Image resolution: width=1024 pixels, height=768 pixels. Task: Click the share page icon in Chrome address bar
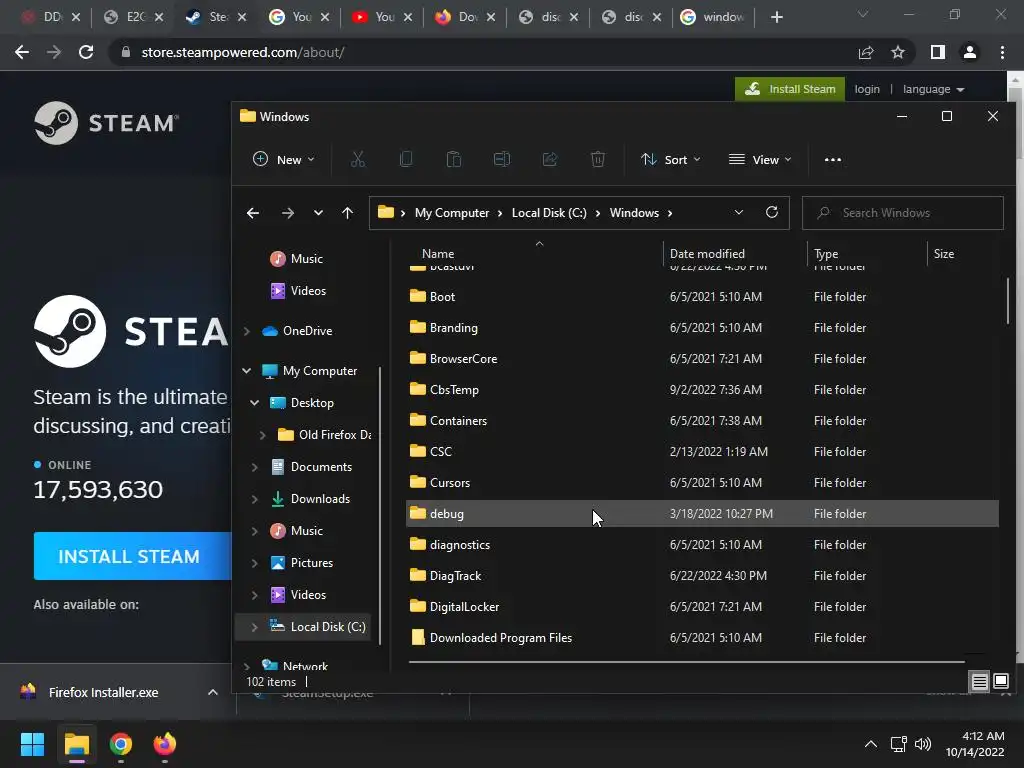866,52
